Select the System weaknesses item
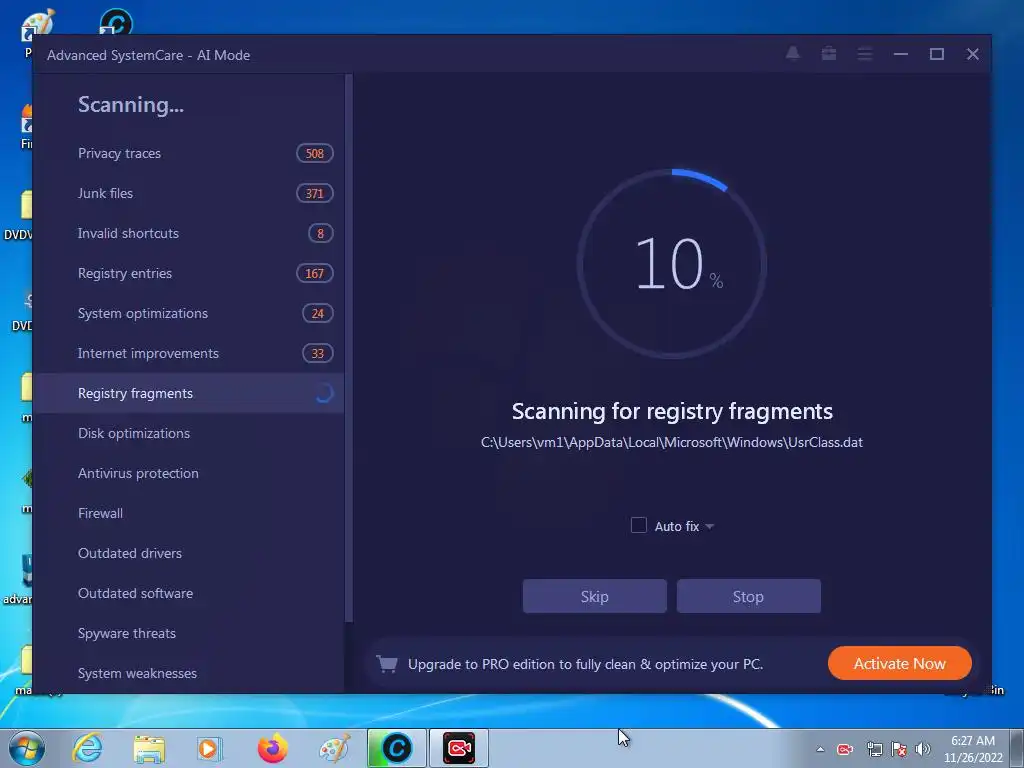 point(188,673)
